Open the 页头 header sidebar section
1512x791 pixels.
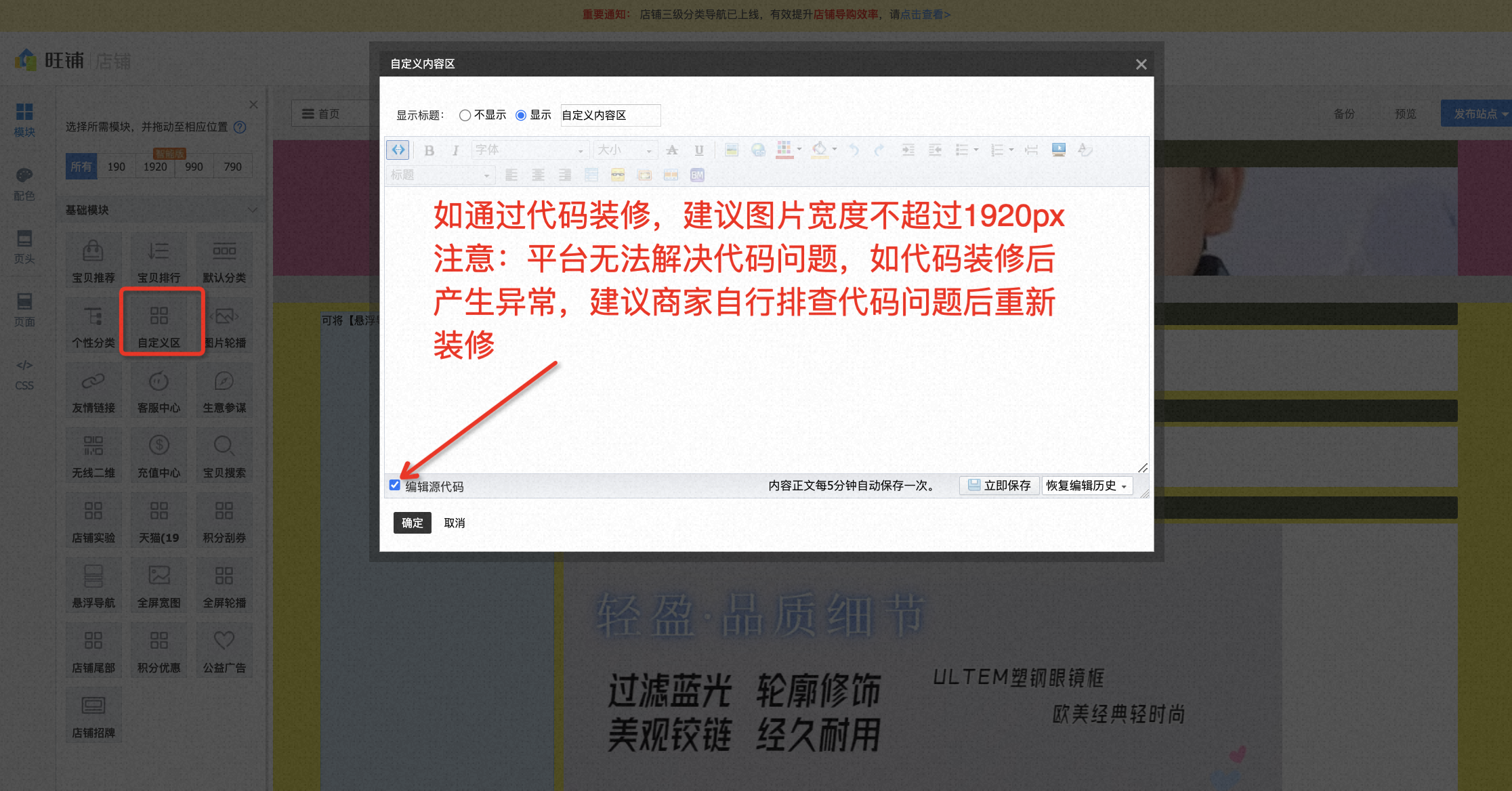coord(24,247)
